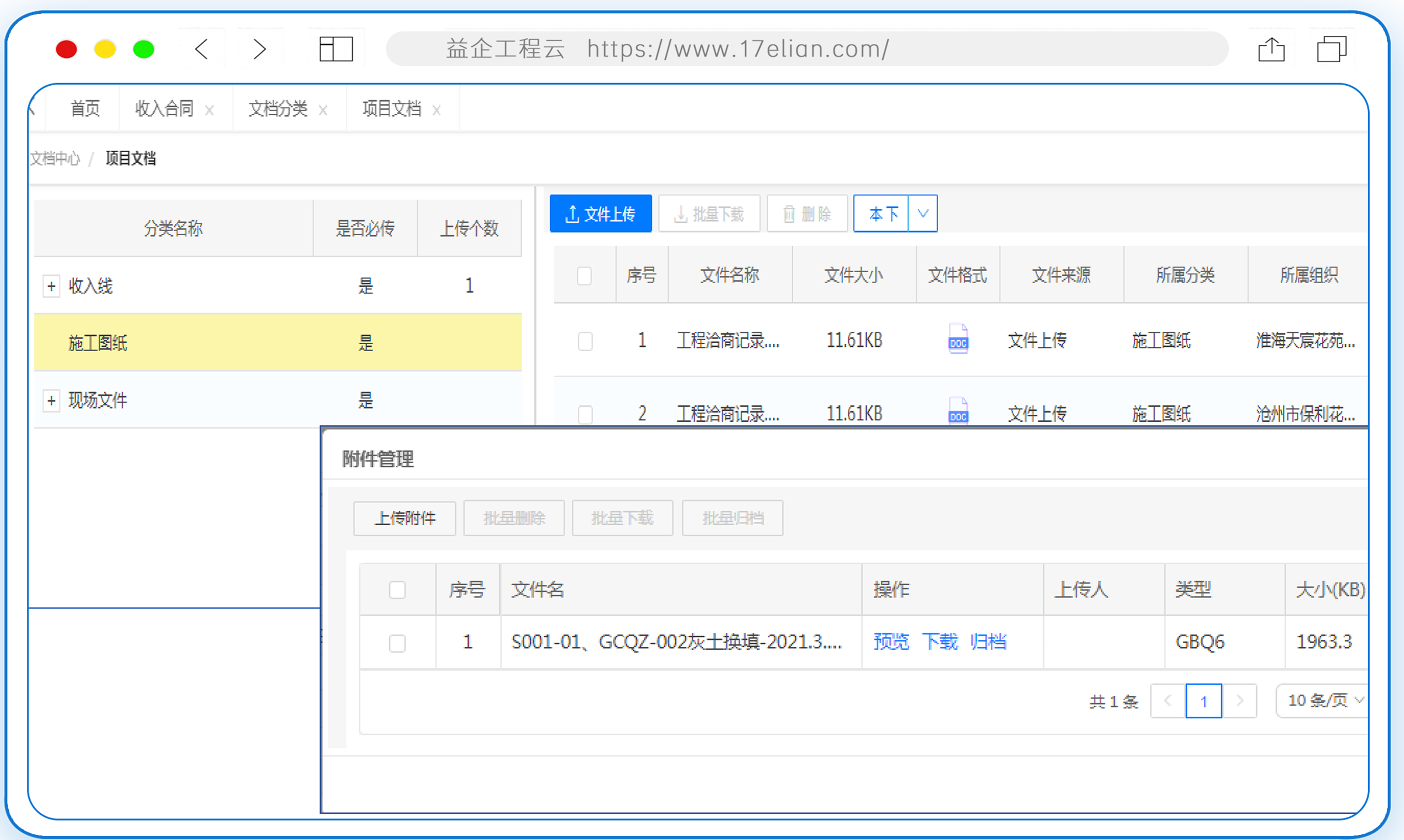Click the 文件上传 button
Screen dimensions: 1404x840
pyautogui.click(x=601, y=213)
